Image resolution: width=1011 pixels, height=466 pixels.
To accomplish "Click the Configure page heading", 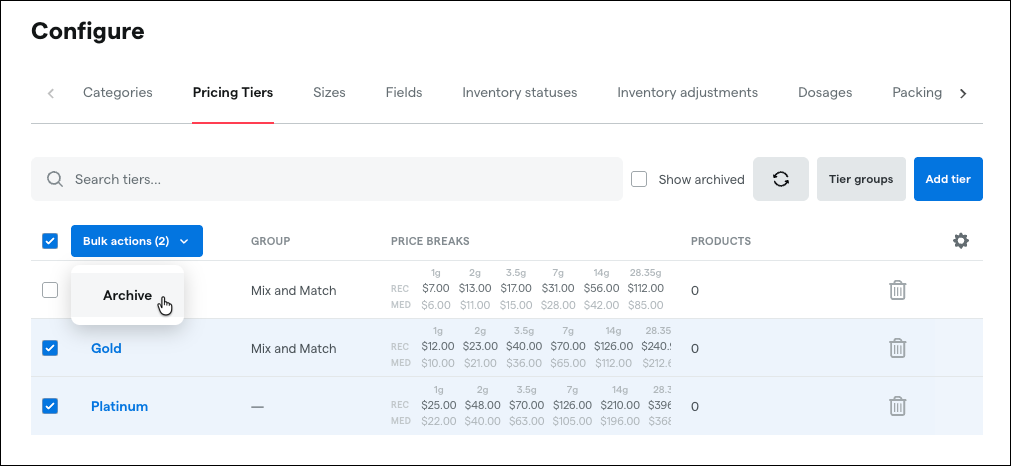I will 88,31.
